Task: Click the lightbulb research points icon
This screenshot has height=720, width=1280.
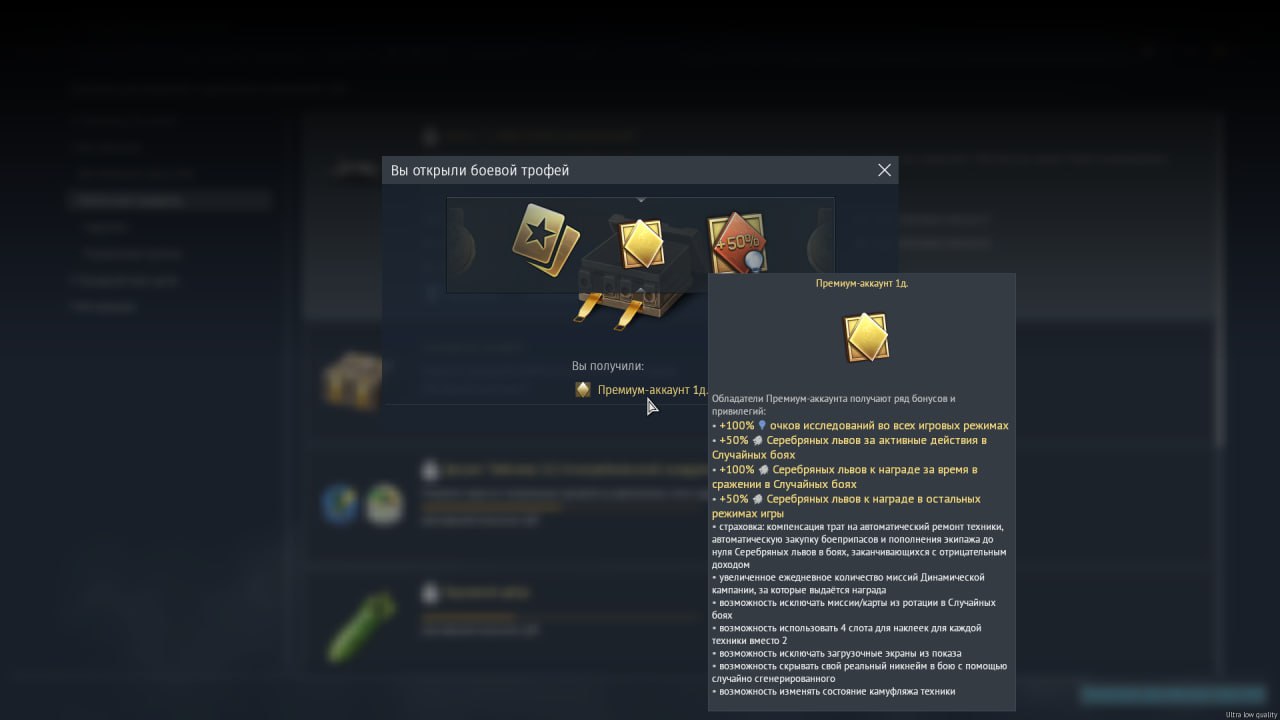Action: (762, 426)
